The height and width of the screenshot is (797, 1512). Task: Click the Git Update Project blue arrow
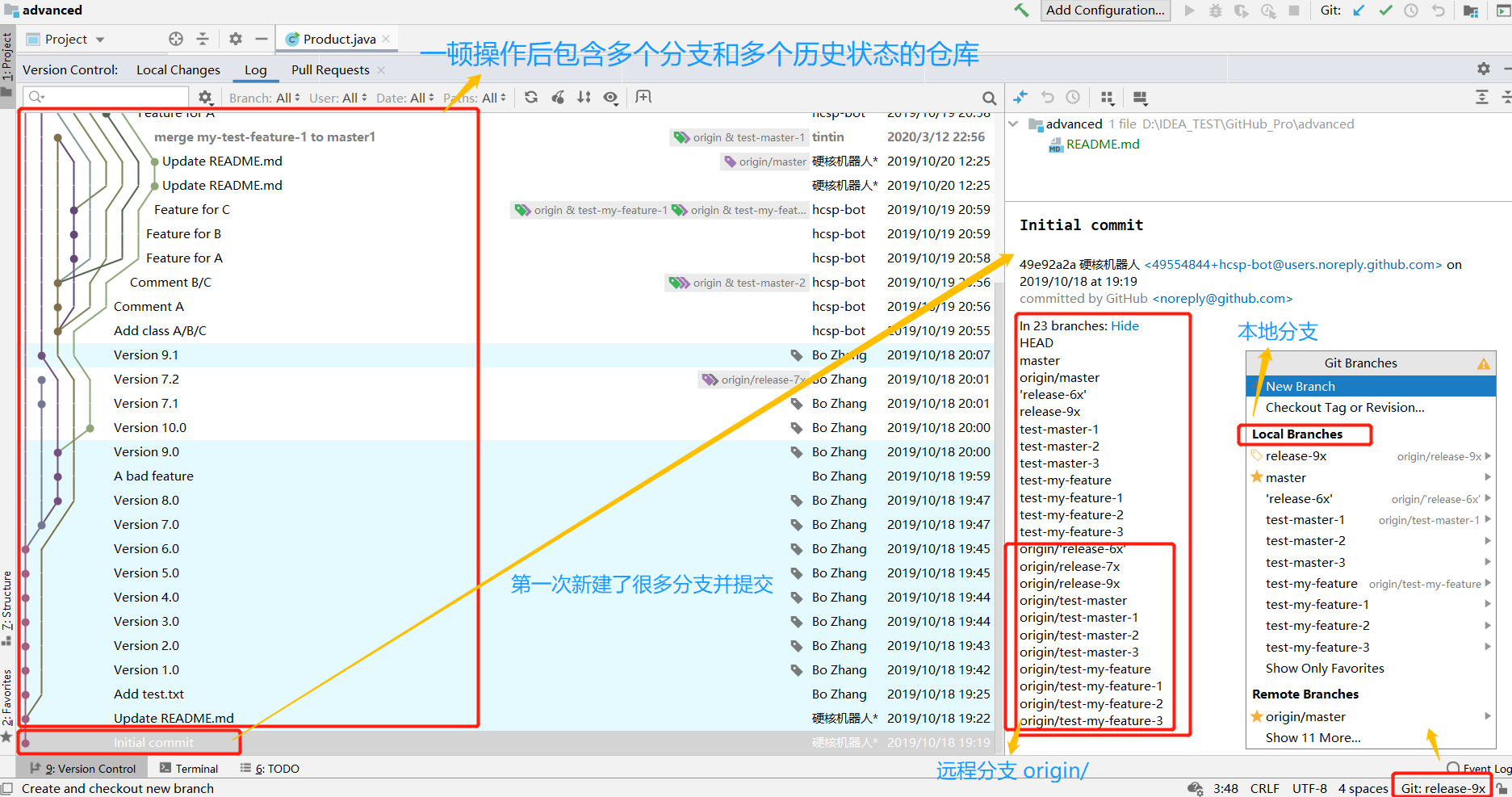point(1359,10)
